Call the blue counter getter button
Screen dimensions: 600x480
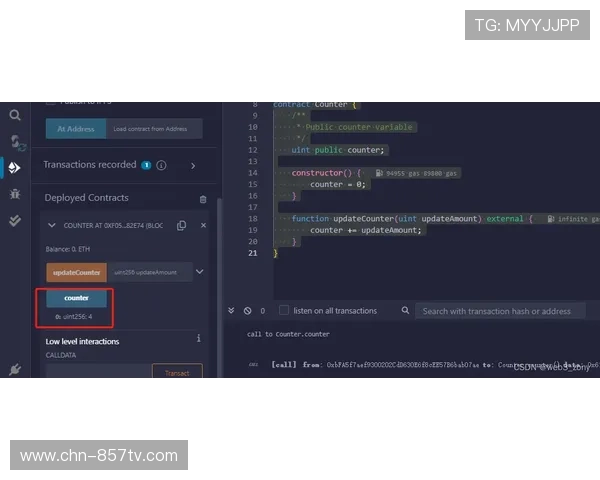[76, 298]
